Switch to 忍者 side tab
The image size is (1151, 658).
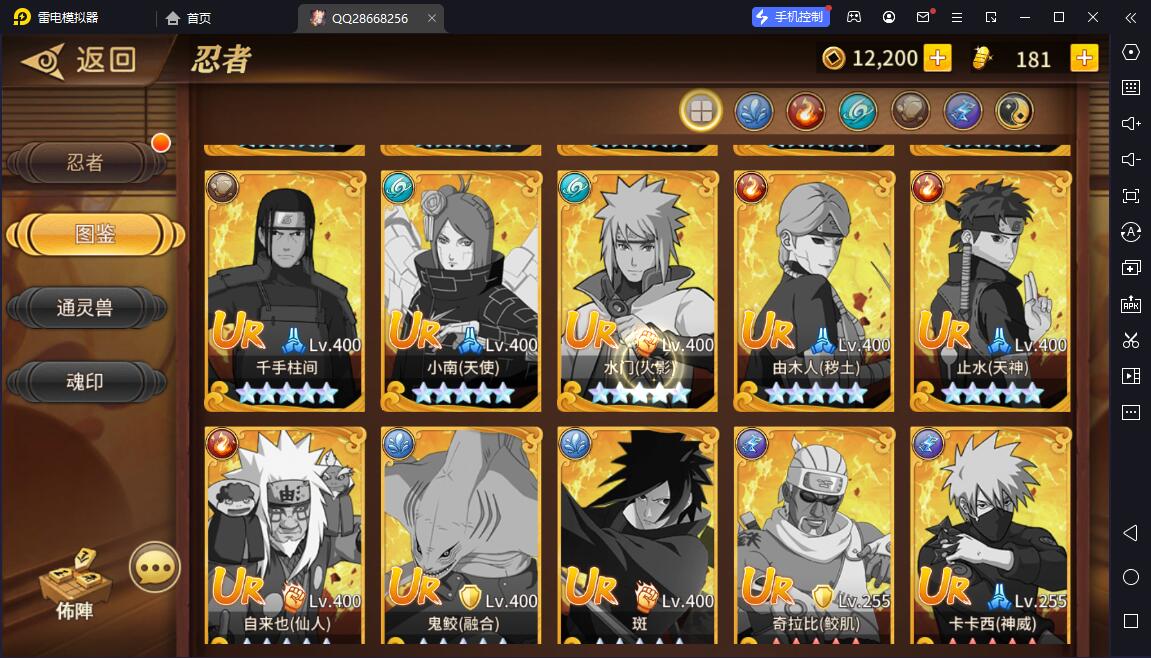click(86, 162)
